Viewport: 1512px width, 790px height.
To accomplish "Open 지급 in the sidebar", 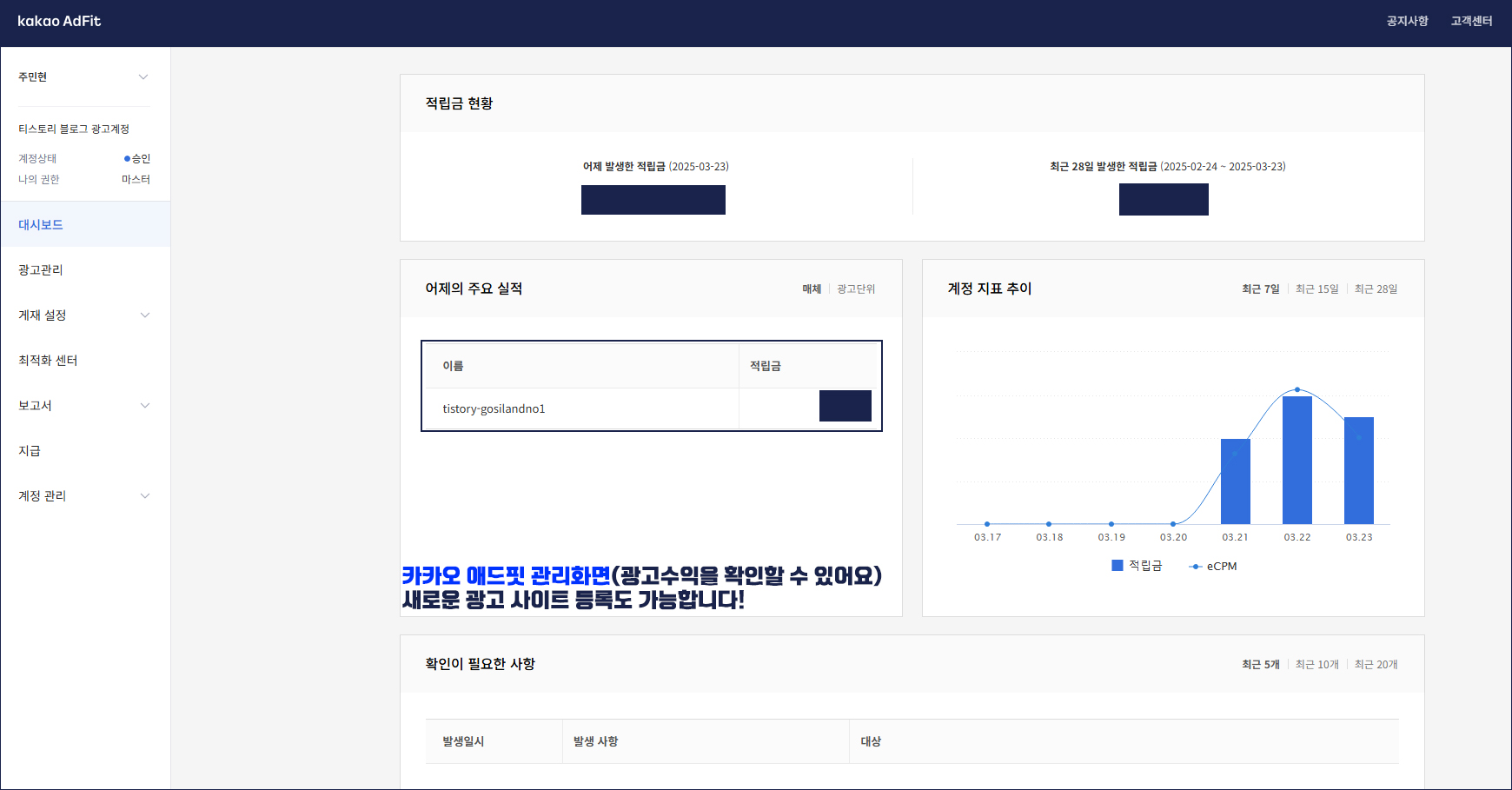I will coord(85,450).
